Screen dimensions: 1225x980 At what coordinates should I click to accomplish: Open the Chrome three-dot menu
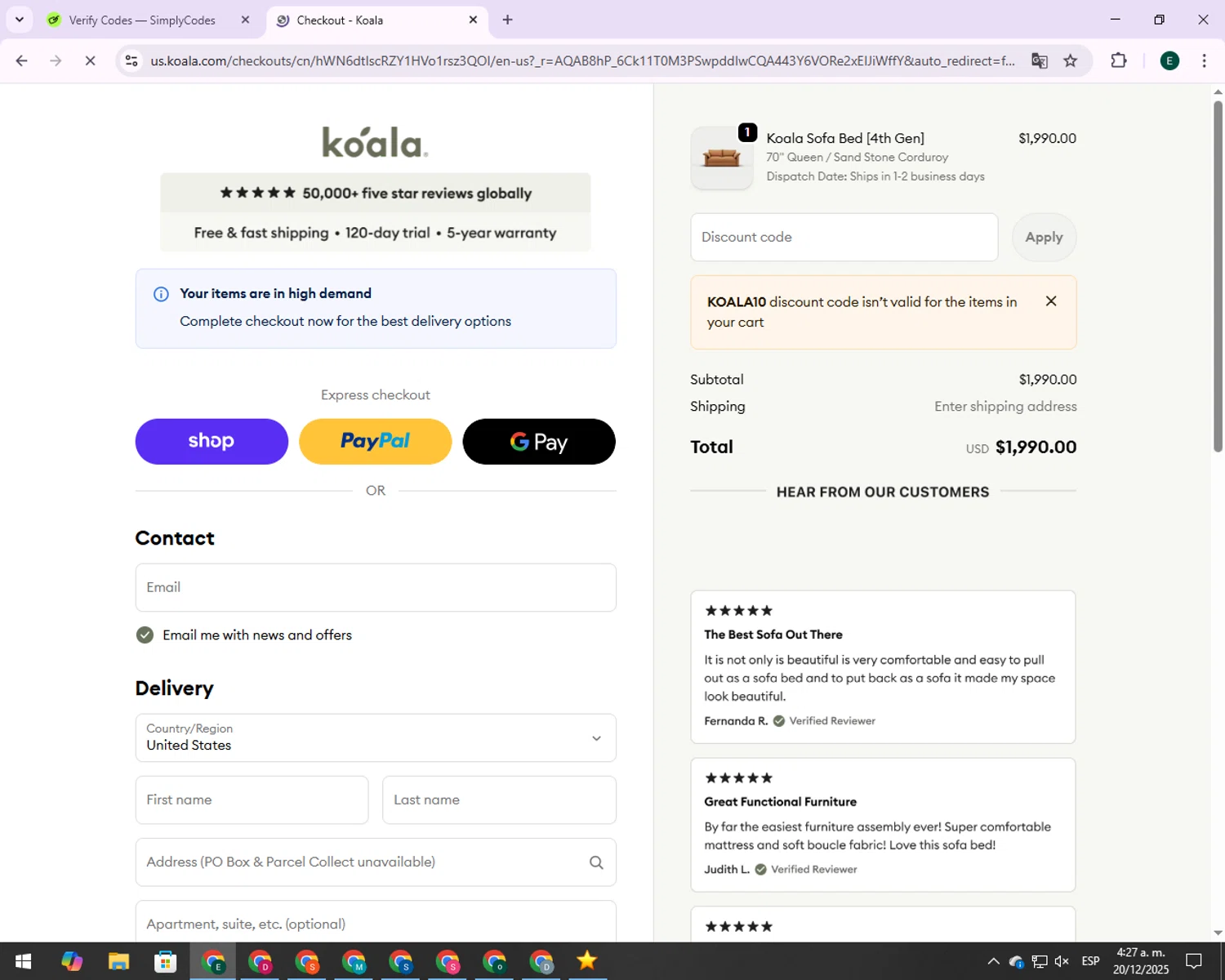(x=1204, y=60)
